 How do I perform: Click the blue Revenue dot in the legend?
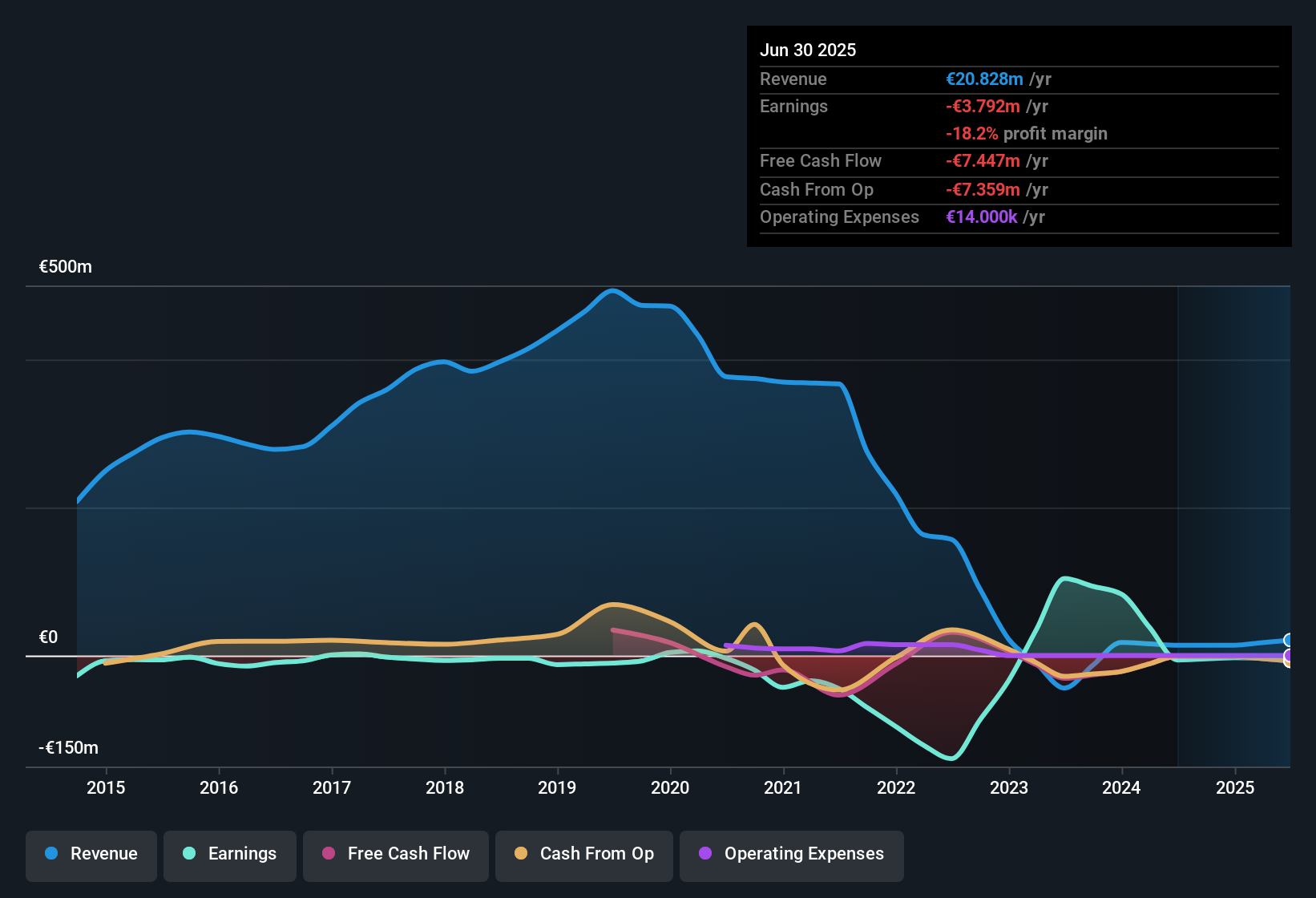tap(50, 854)
